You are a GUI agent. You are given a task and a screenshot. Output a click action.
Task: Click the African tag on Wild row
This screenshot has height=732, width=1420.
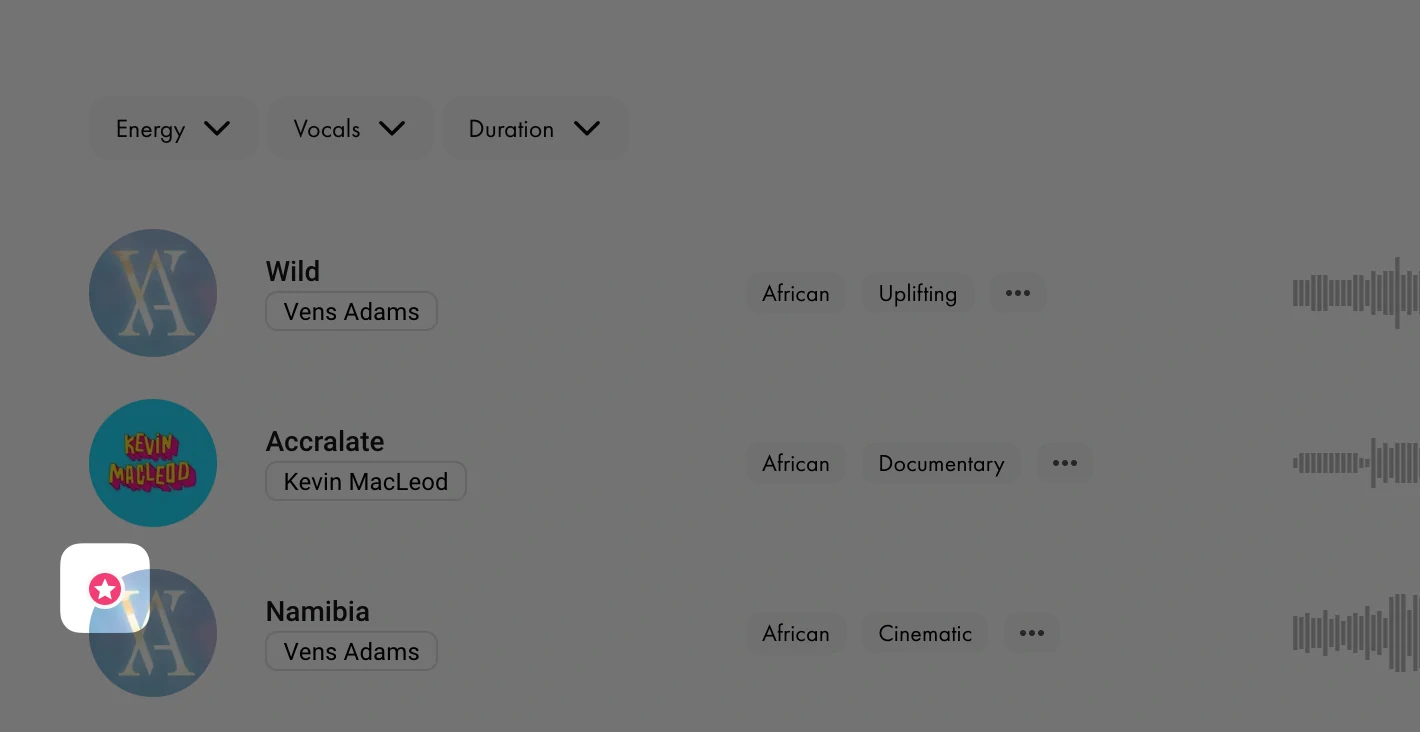pos(796,293)
